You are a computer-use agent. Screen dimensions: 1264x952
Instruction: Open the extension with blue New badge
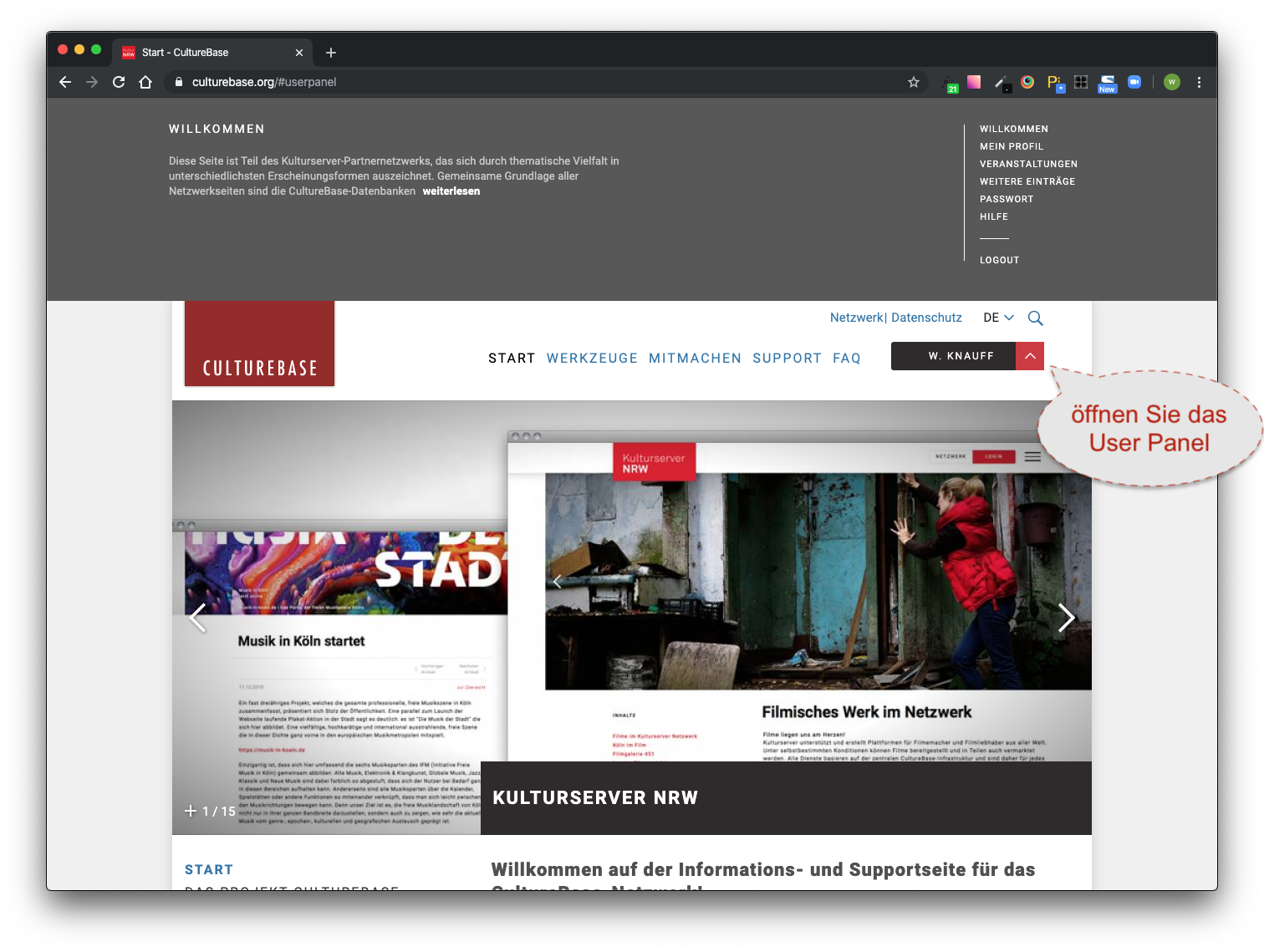[x=1108, y=83]
